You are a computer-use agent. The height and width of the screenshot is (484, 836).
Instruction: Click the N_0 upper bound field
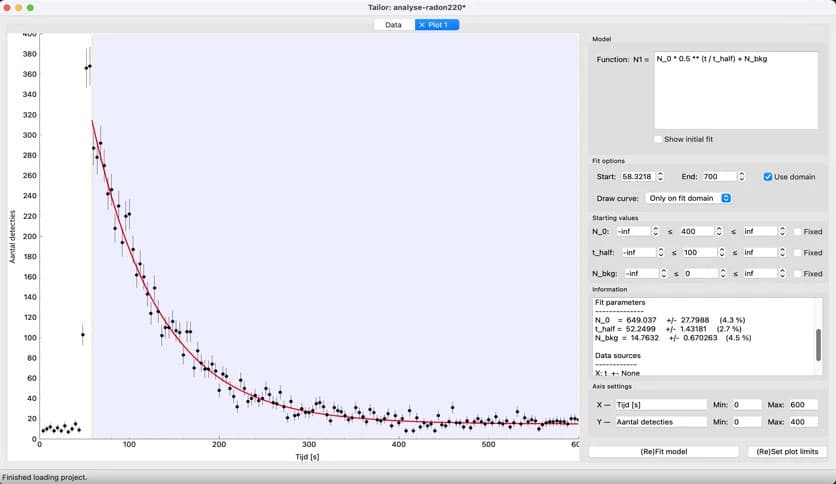760,231
